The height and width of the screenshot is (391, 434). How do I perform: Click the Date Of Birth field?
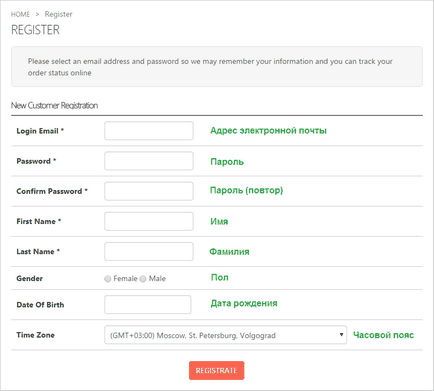click(x=148, y=304)
